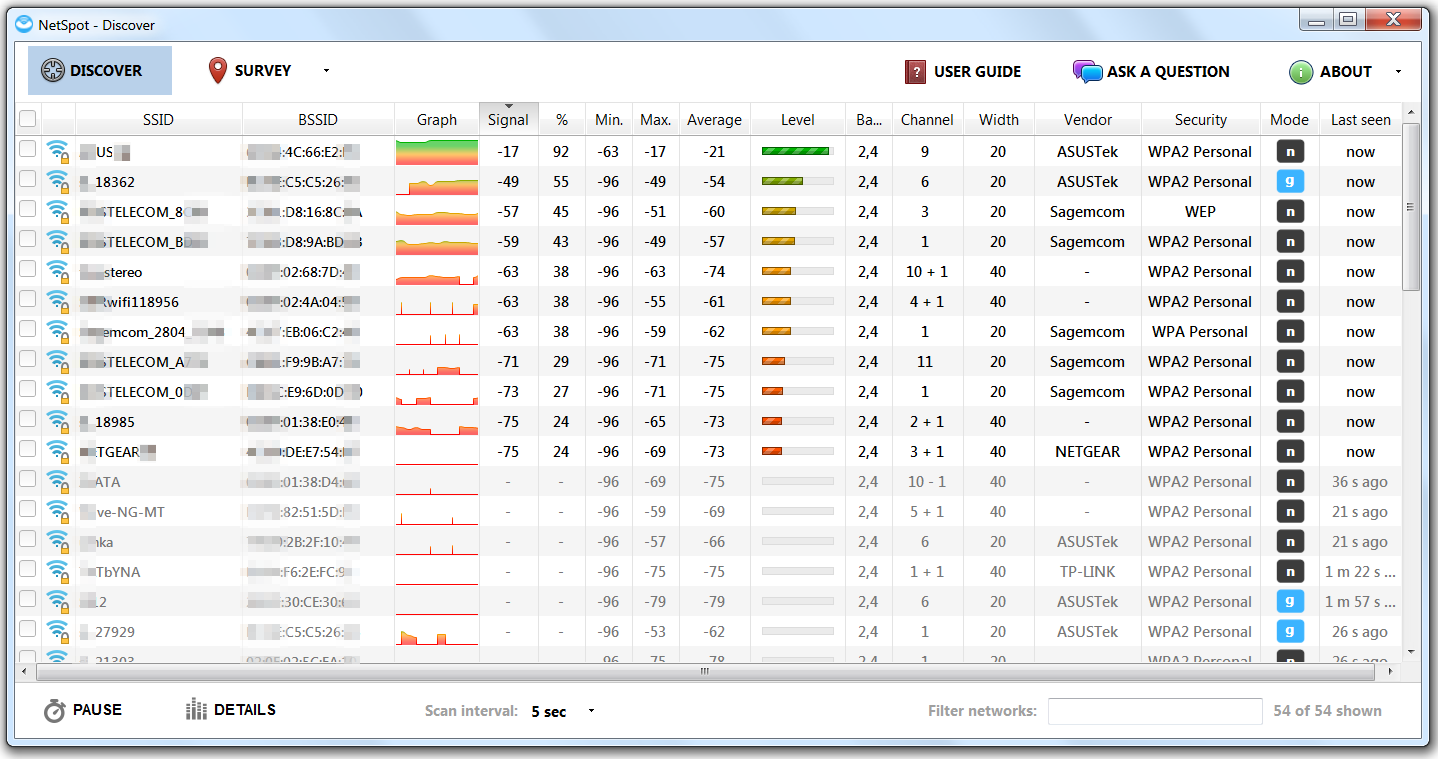Click the Discover compass icon
Screen dimensions: 1438x759
(53, 71)
